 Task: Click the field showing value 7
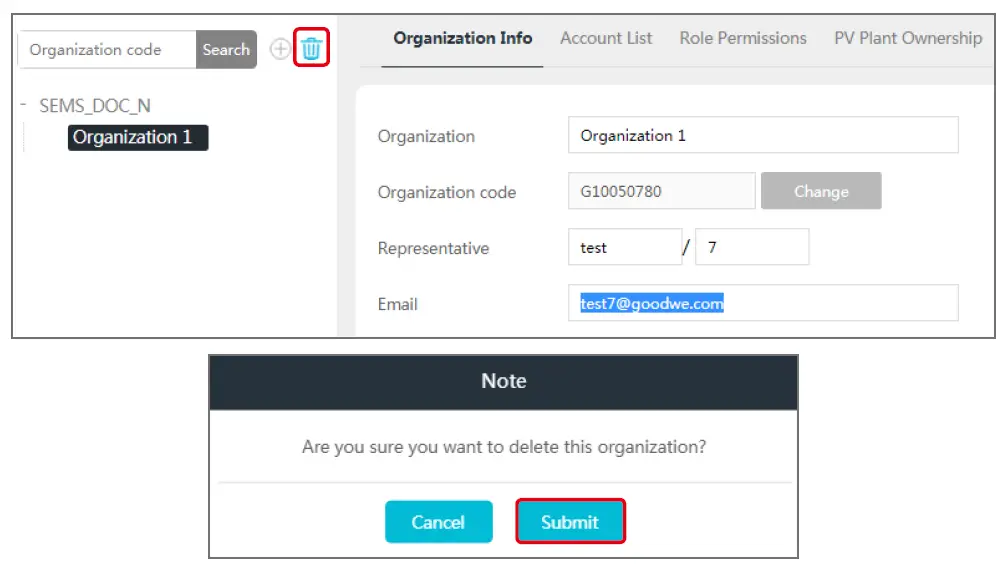coord(752,246)
